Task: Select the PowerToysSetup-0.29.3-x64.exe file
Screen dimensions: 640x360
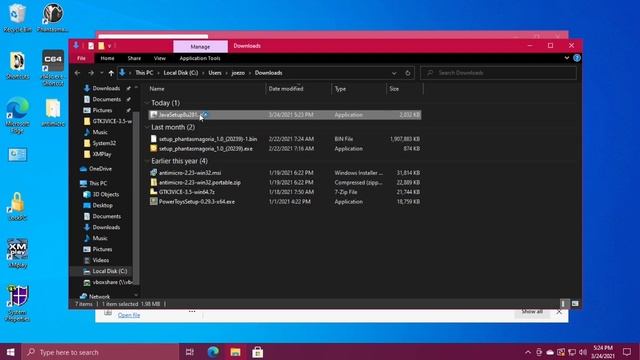Action: [284, 202]
